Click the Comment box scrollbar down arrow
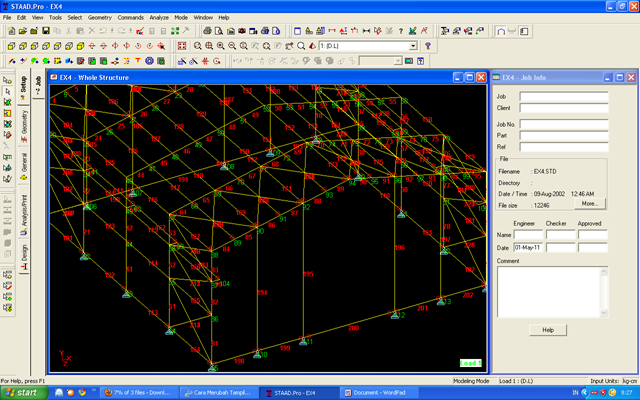640x400 pixels. pos(604,313)
